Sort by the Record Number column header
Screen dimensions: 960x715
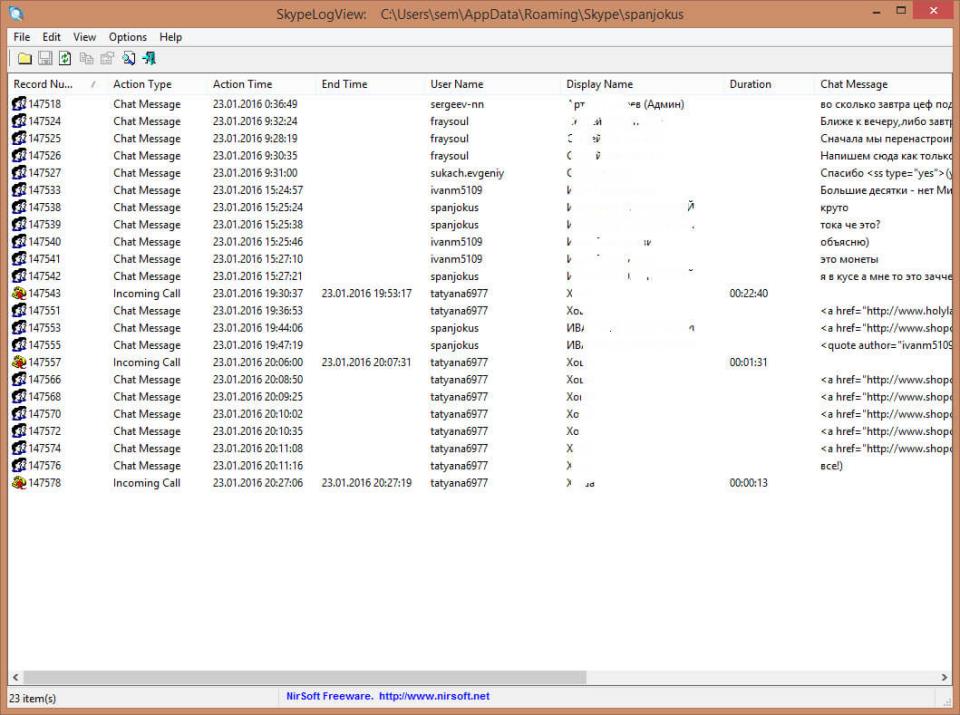(x=45, y=85)
